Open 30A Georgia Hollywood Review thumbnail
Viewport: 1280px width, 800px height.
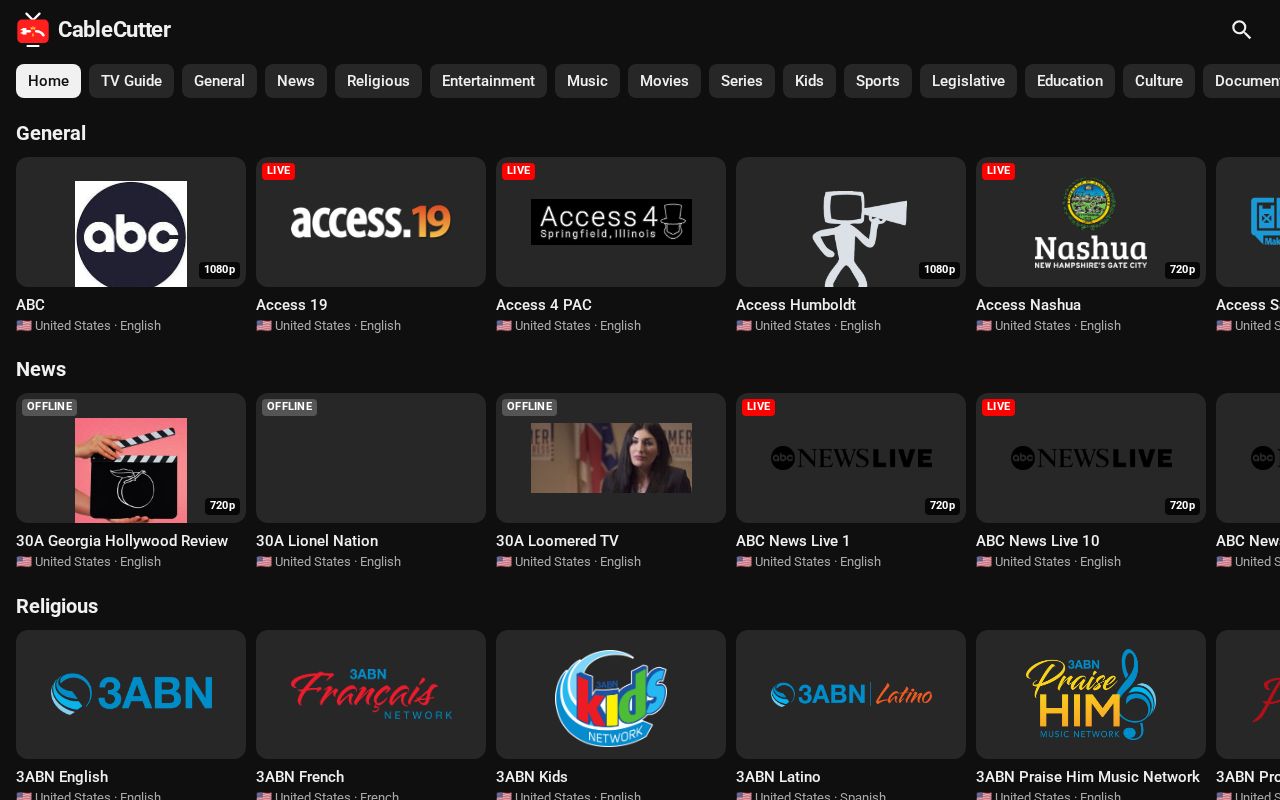tap(131, 458)
